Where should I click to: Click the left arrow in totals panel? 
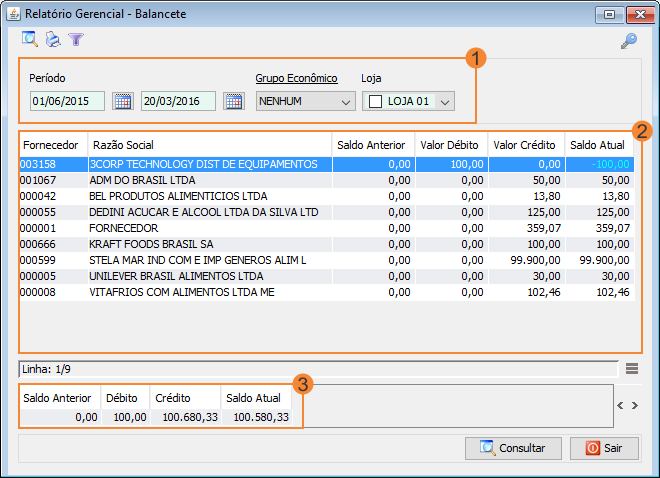point(620,406)
